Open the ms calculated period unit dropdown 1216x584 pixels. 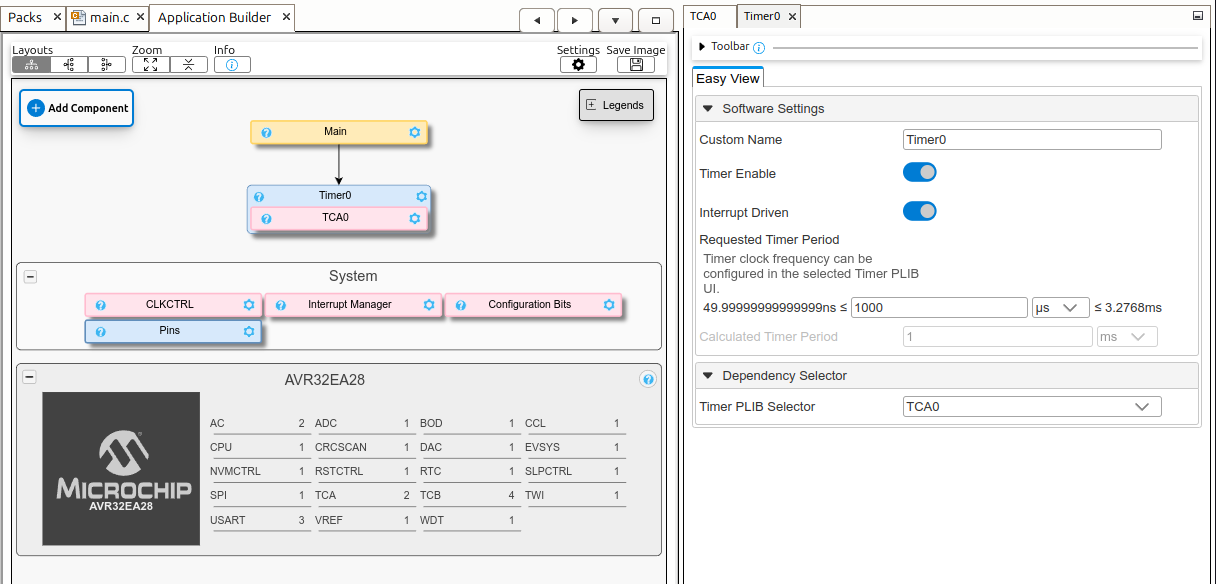click(x=1127, y=337)
